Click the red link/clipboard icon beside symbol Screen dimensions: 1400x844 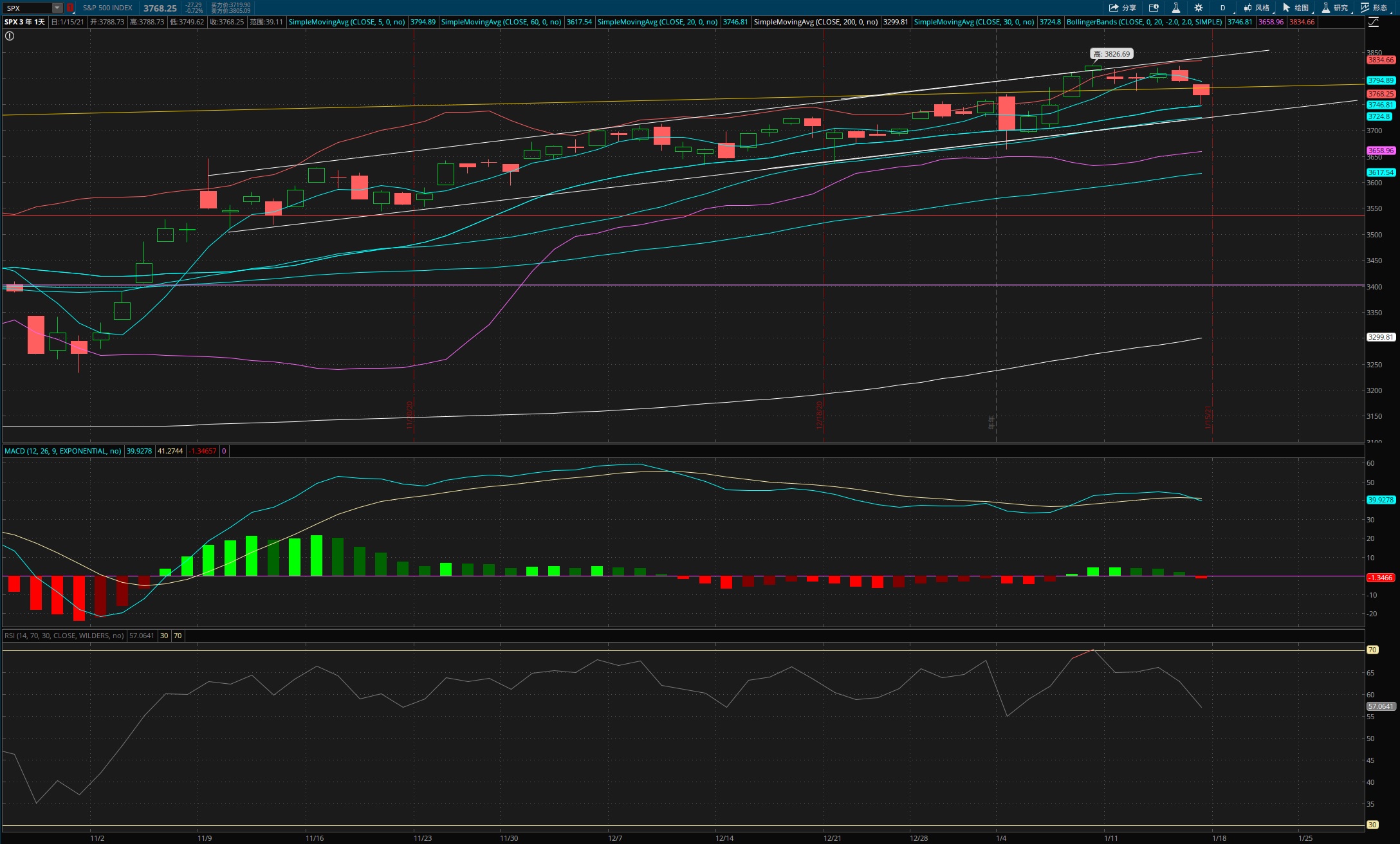[x=70, y=8]
